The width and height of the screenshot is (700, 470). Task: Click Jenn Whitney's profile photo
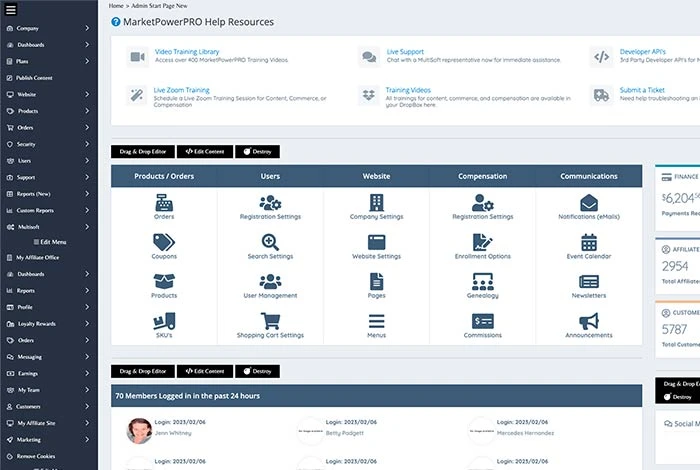(139, 431)
